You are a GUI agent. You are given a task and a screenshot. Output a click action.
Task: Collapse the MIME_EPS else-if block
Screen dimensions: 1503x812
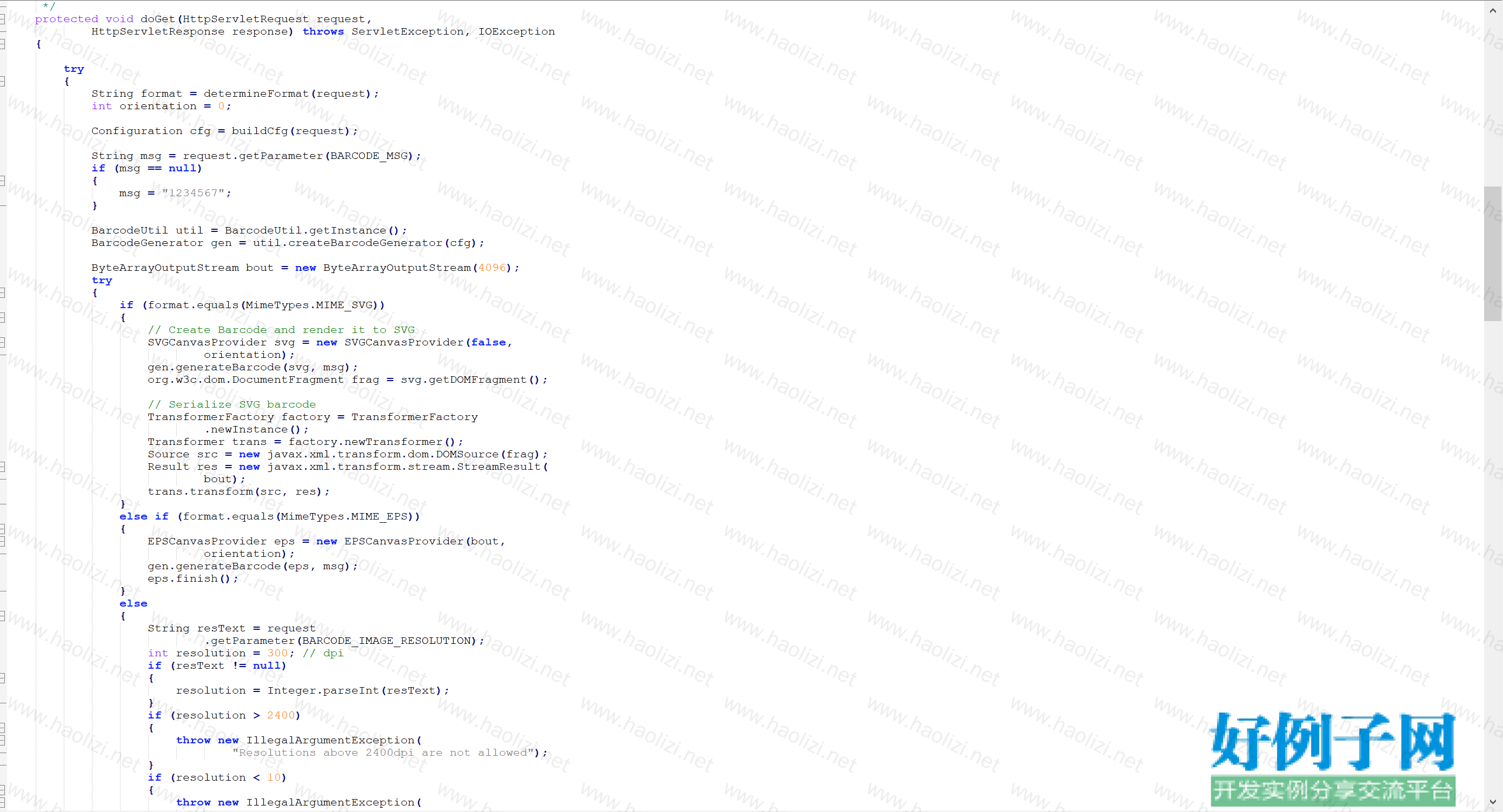[x=3, y=529]
